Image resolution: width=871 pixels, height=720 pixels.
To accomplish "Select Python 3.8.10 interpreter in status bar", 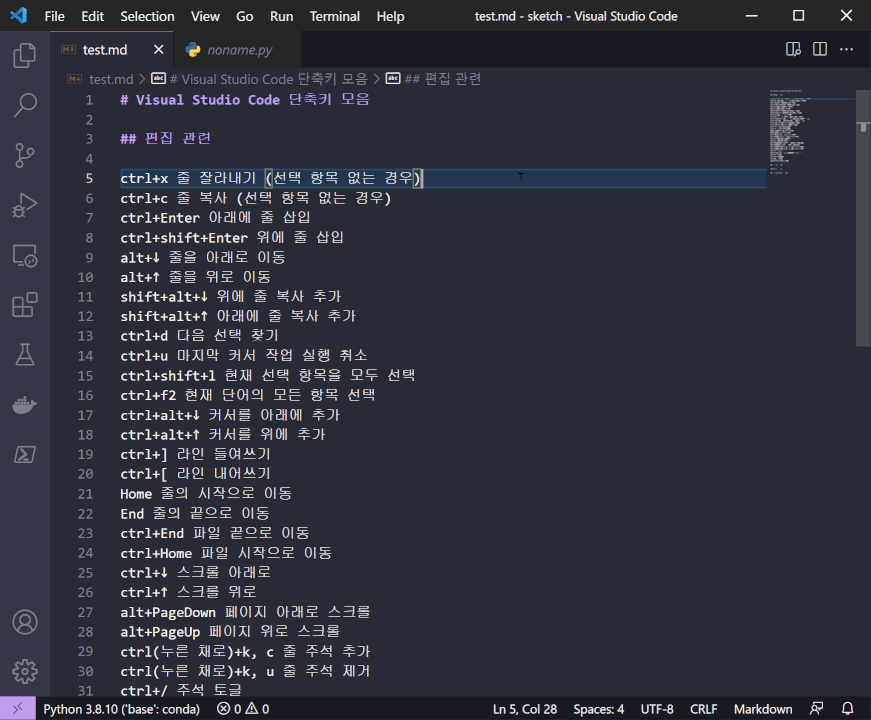I will 121,709.
